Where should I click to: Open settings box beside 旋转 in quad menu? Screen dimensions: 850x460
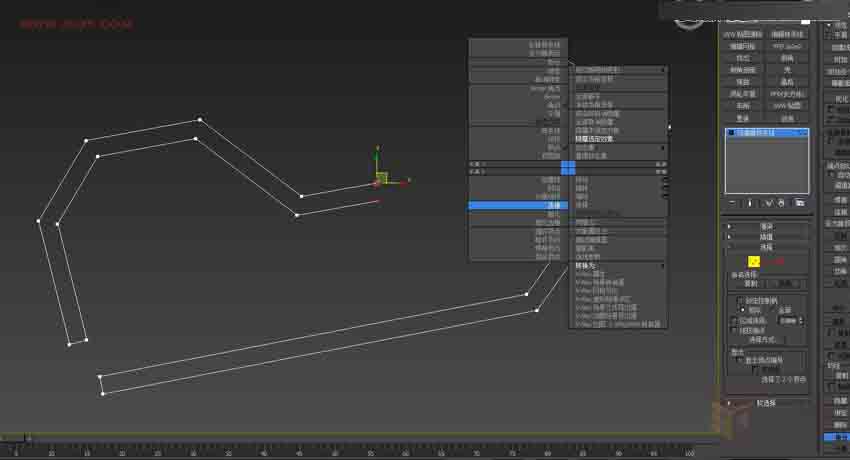pos(666,188)
